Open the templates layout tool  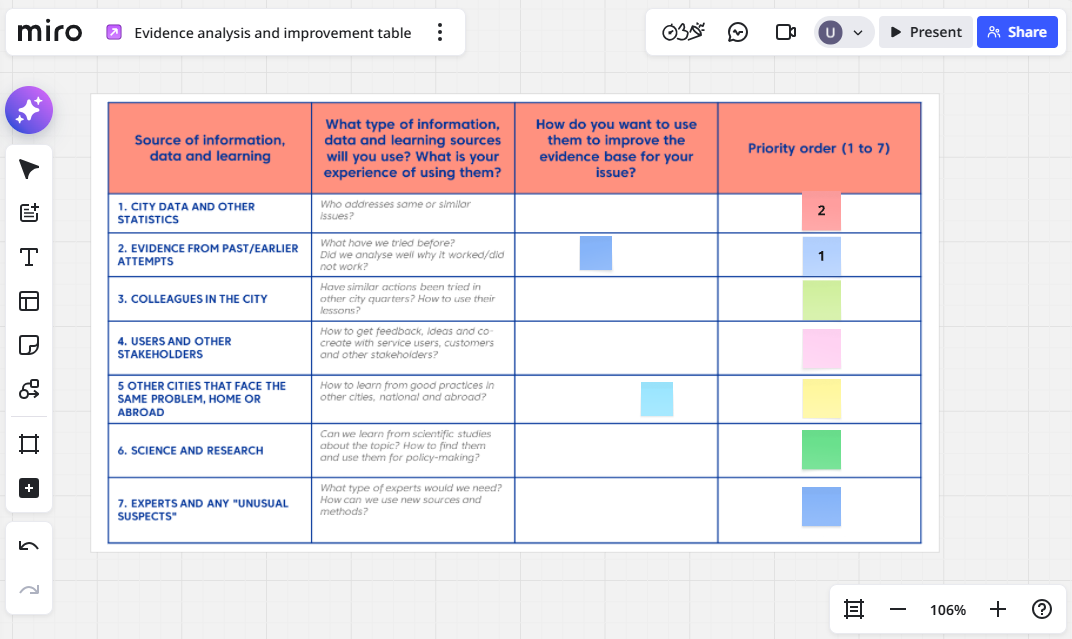click(29, 301)
